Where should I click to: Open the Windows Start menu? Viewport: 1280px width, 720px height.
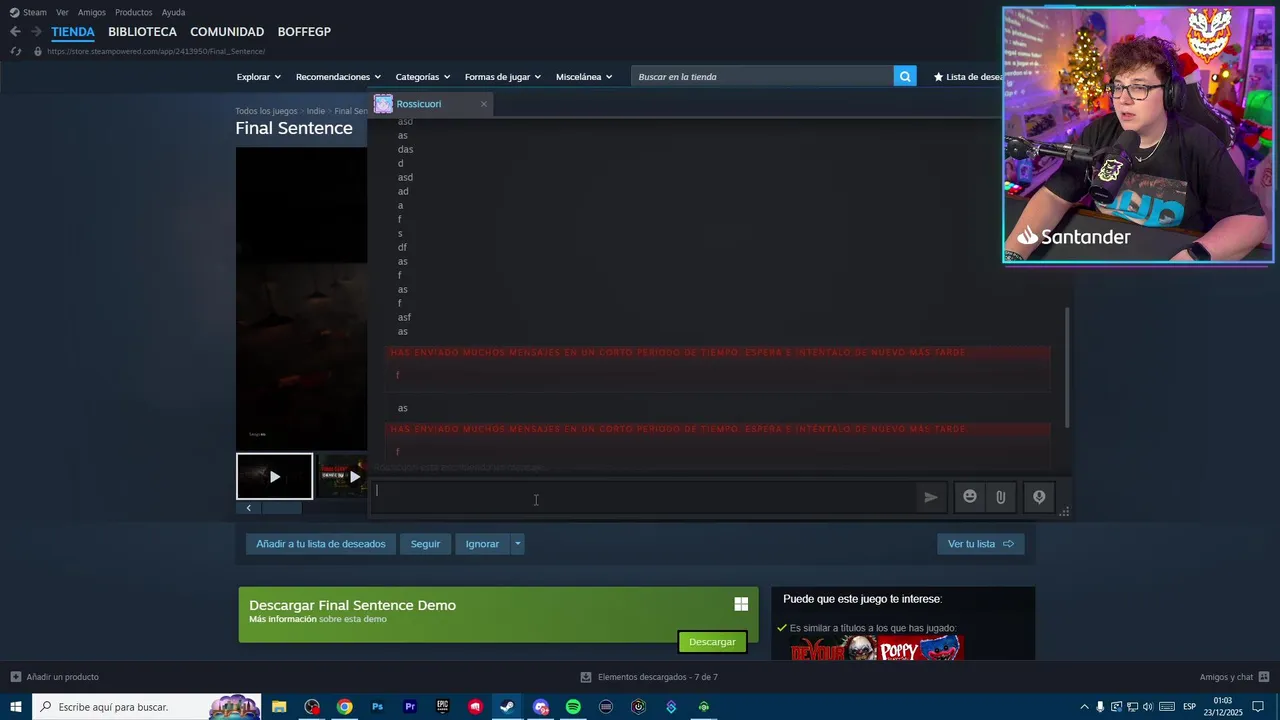point(16,707)
